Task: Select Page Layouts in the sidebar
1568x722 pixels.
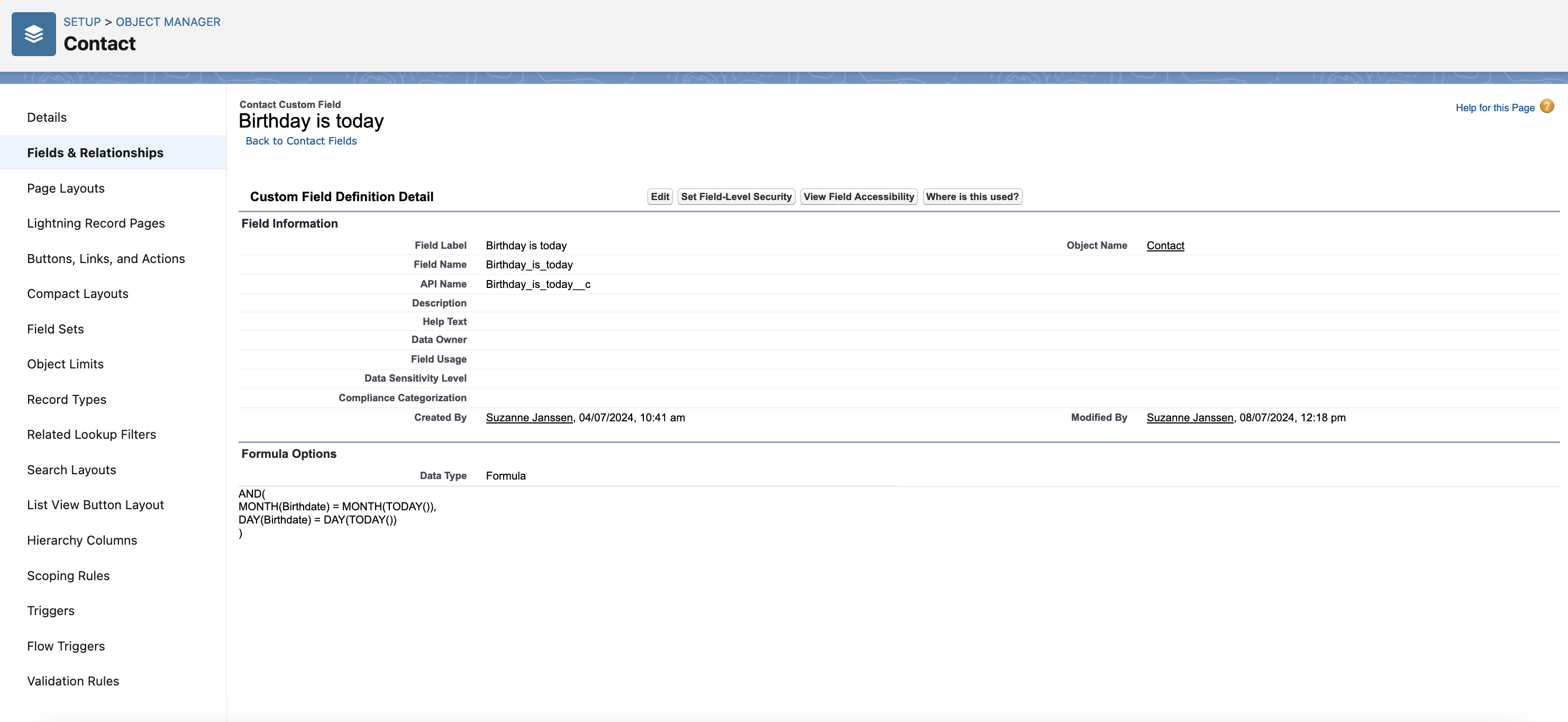Action: coord(66,188)
